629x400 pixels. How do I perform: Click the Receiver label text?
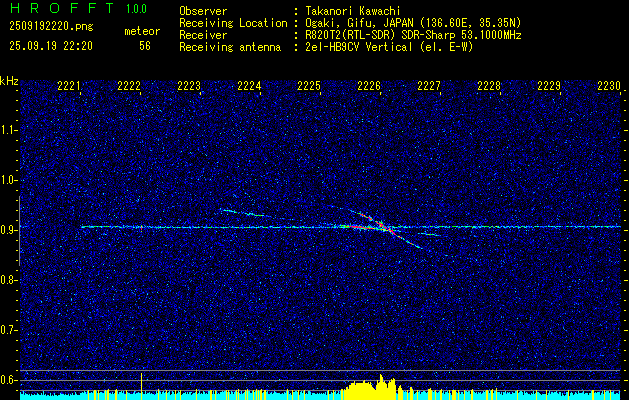tap(203, 35)
